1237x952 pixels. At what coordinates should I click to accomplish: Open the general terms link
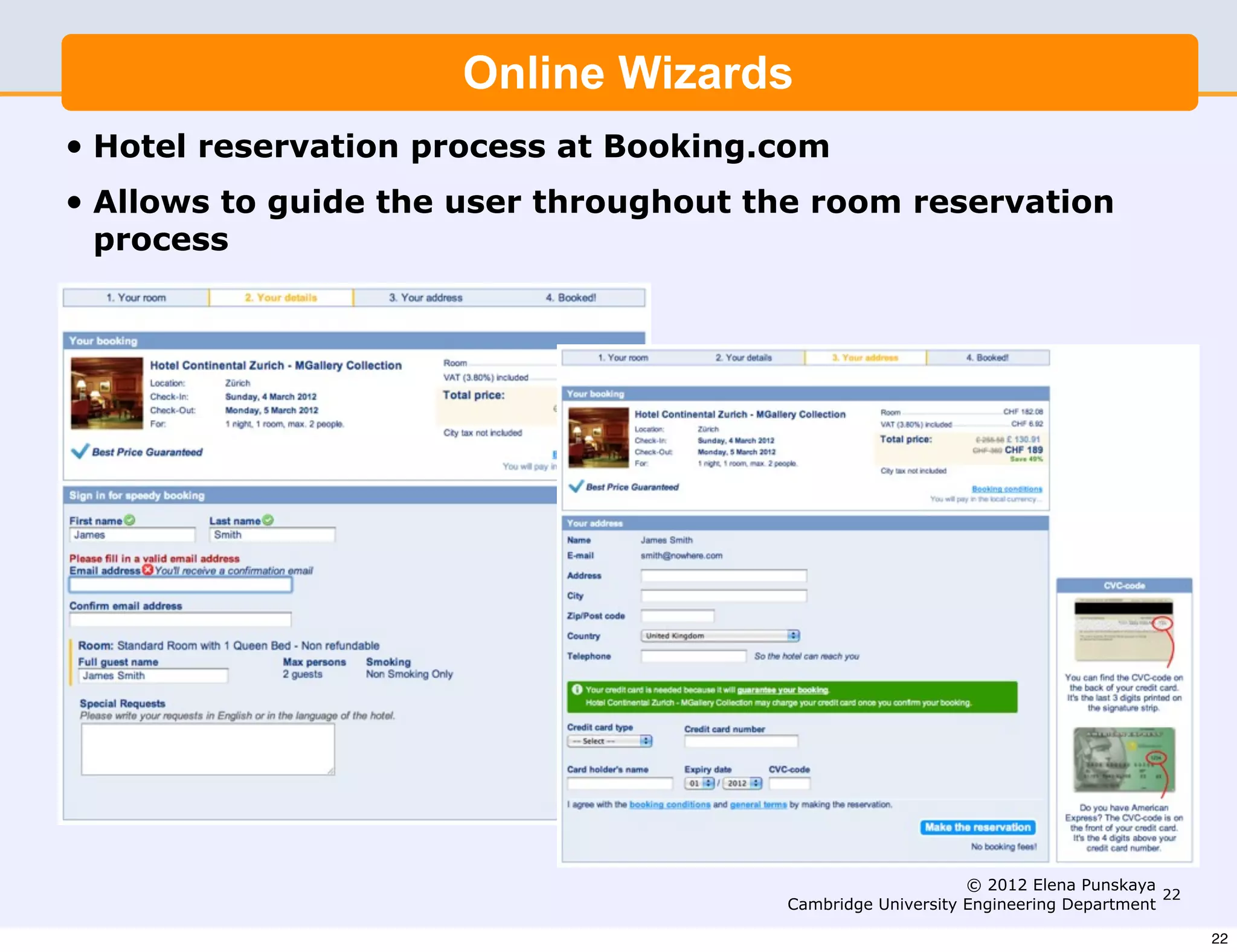coord(758,804)
